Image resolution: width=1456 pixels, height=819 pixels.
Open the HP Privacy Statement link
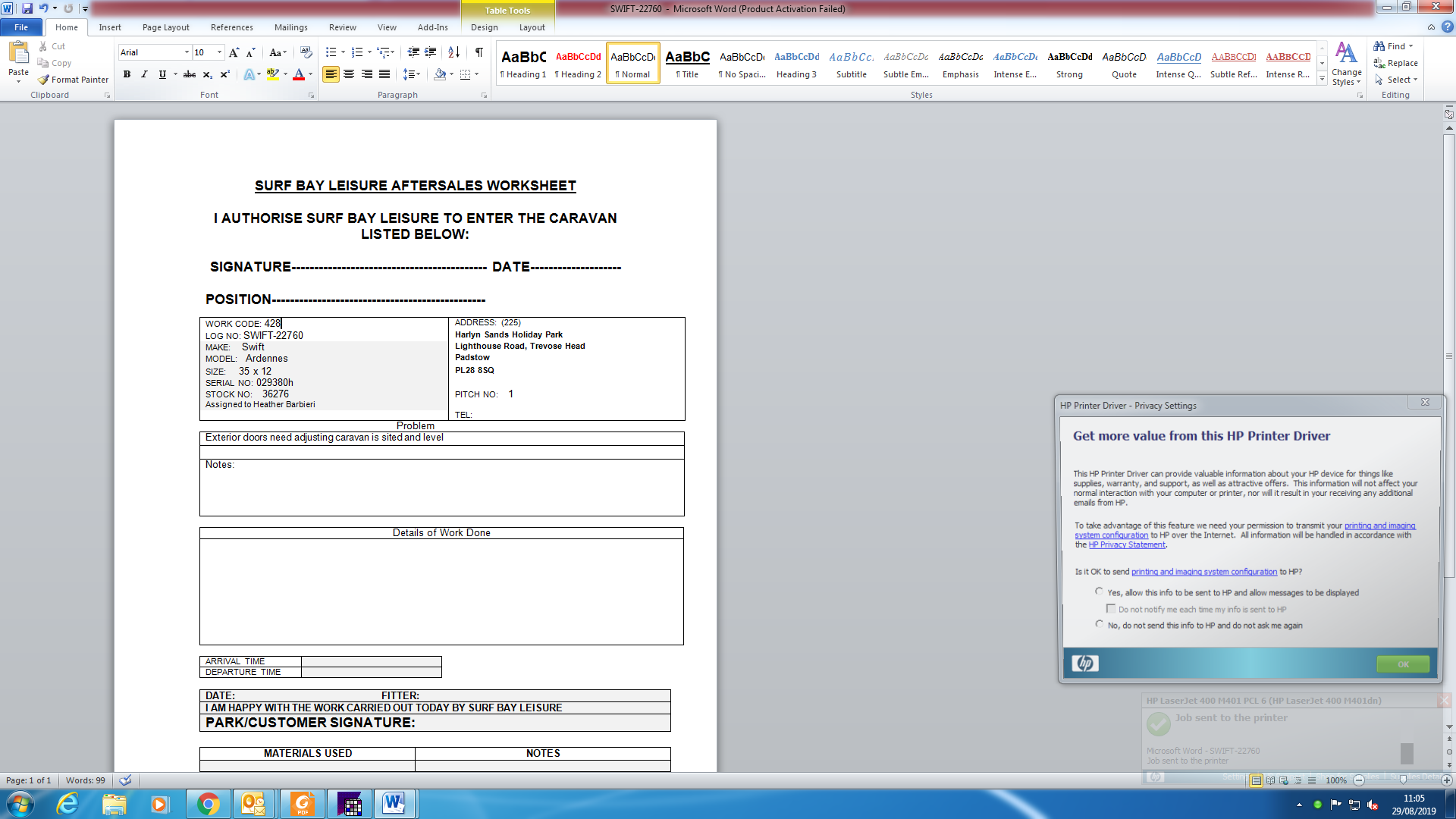[1126, 545]
